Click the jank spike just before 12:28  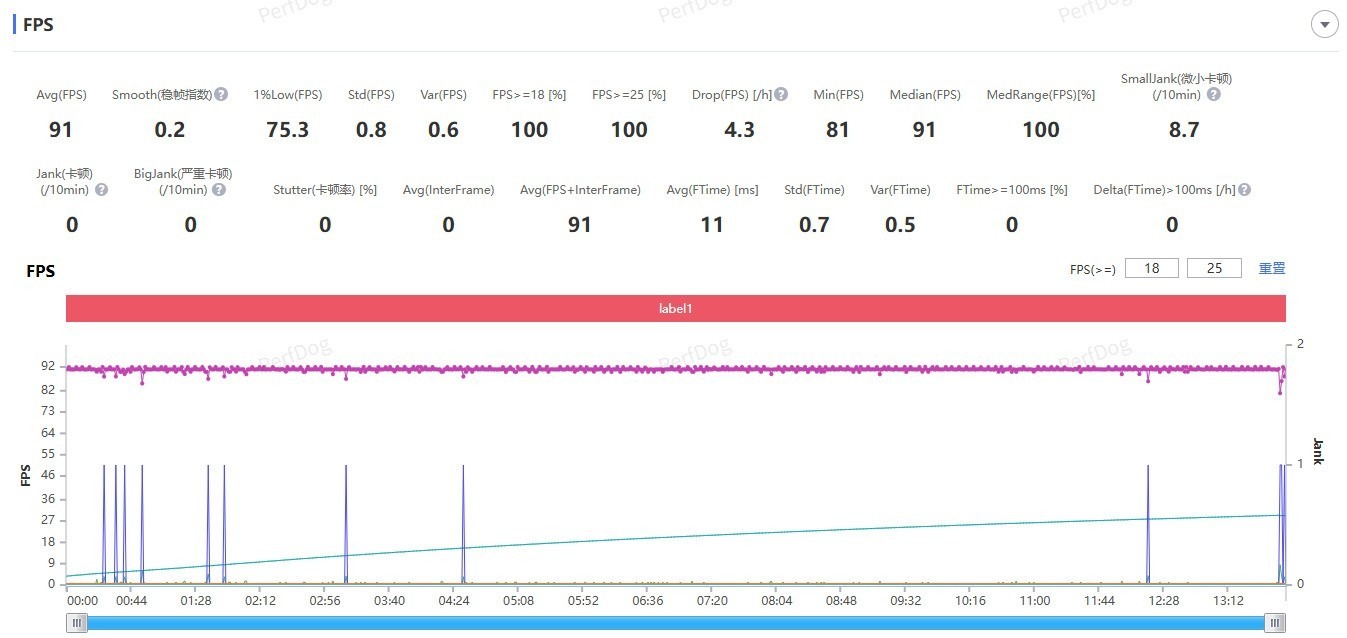1148,520
